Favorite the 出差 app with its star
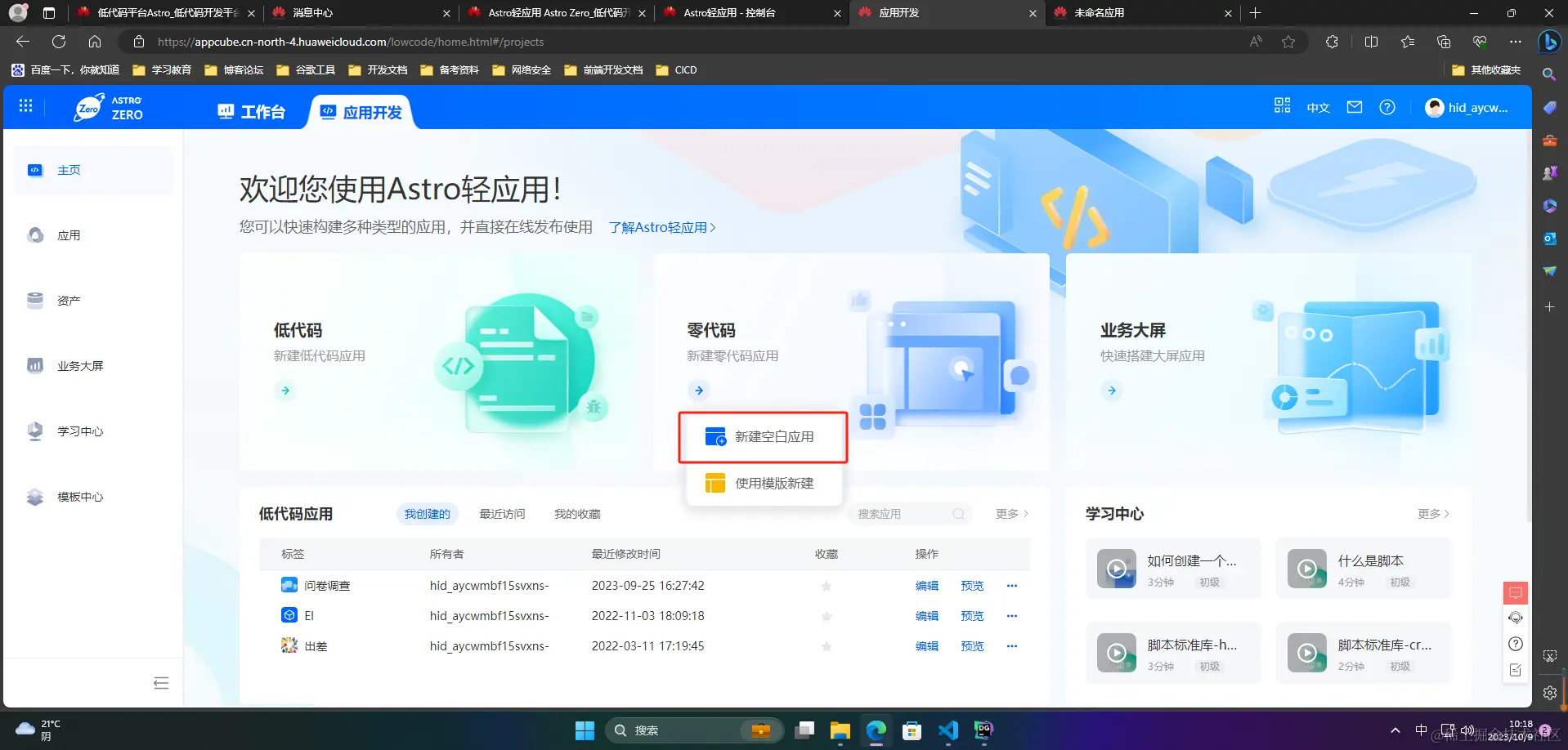This screenshot has width=1568, height=750. point(827,646)
